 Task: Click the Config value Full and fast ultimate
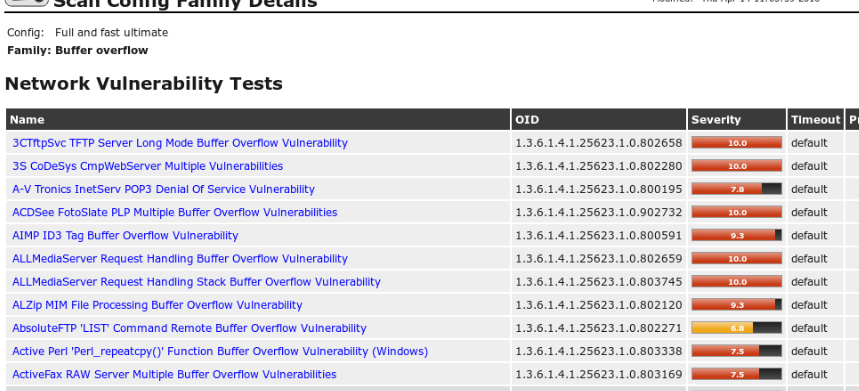click(x=112, y=33)
